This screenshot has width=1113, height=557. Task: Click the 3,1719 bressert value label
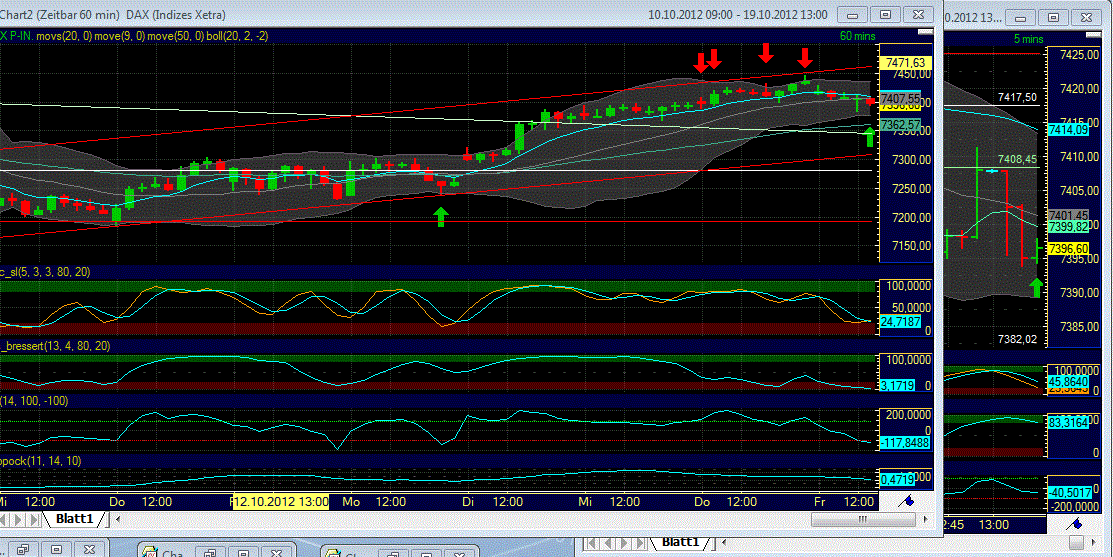point(898,385)
